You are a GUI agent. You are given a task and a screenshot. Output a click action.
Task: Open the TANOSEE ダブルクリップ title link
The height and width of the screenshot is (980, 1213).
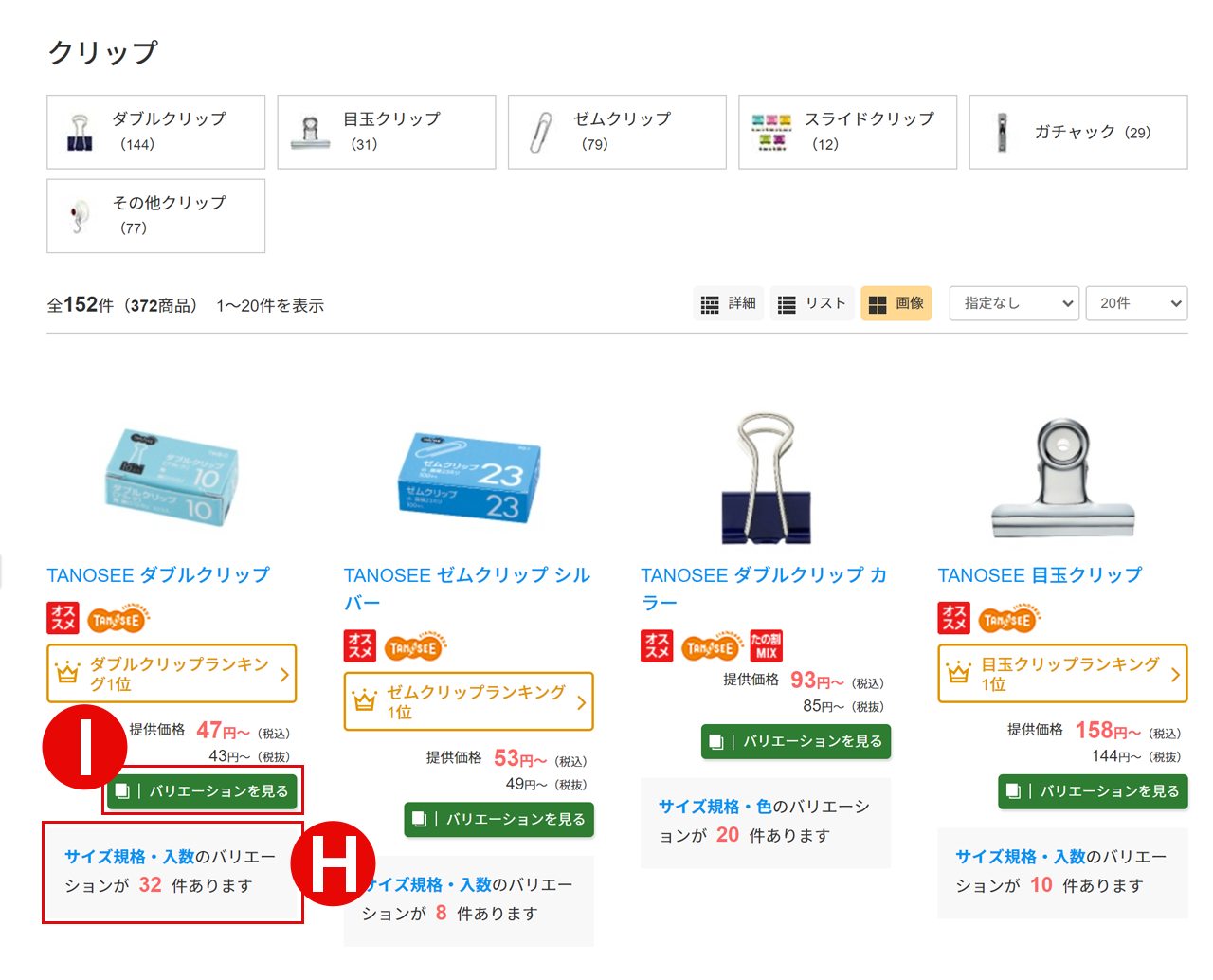tap(158, 575)
